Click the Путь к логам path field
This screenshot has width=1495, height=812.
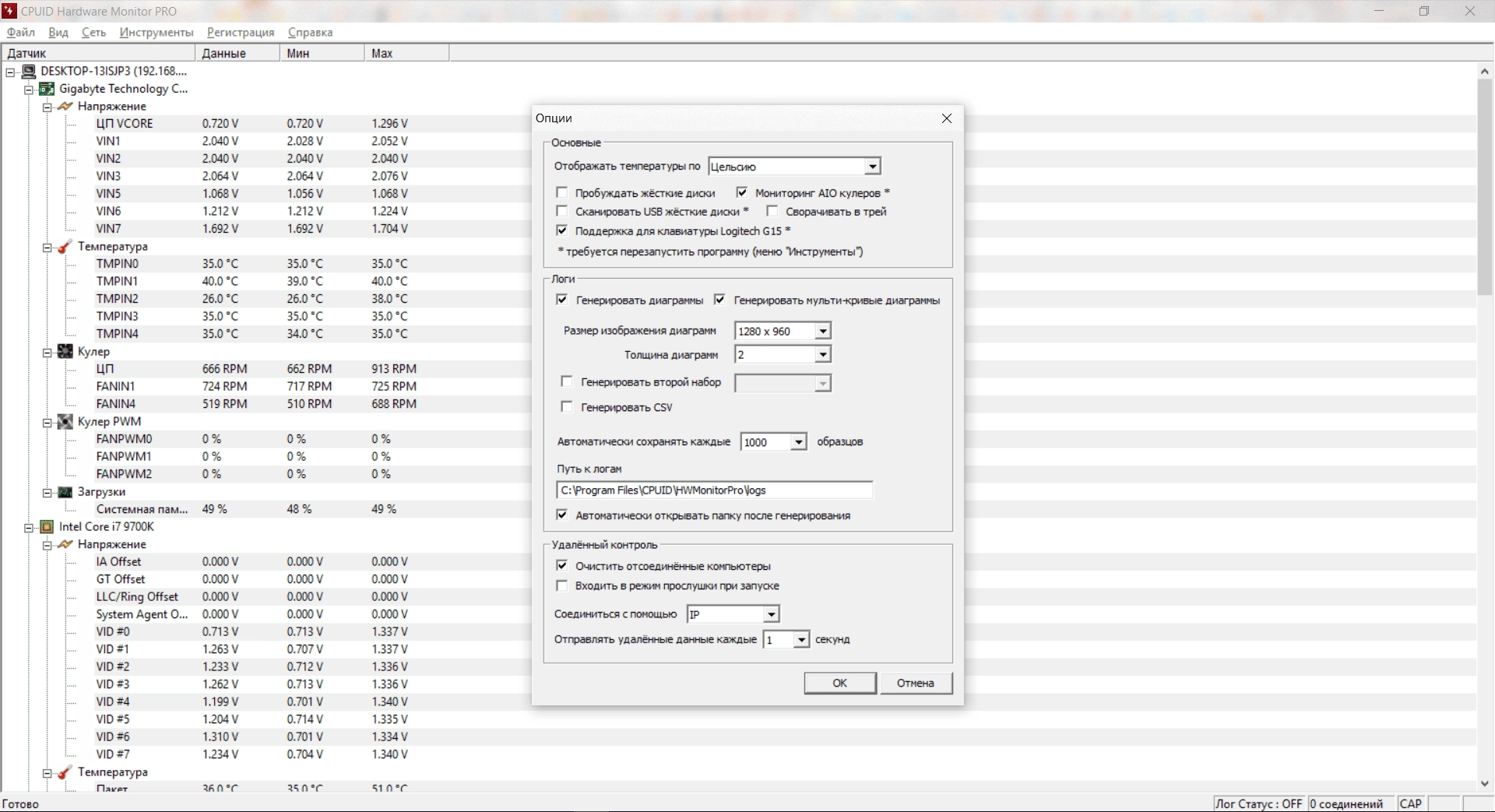714,490
